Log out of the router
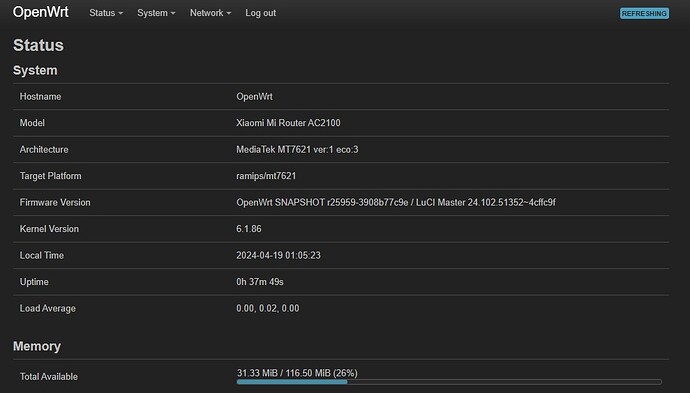Image resolution: width=690 pixels, height=393 pixels. (261, 13)
